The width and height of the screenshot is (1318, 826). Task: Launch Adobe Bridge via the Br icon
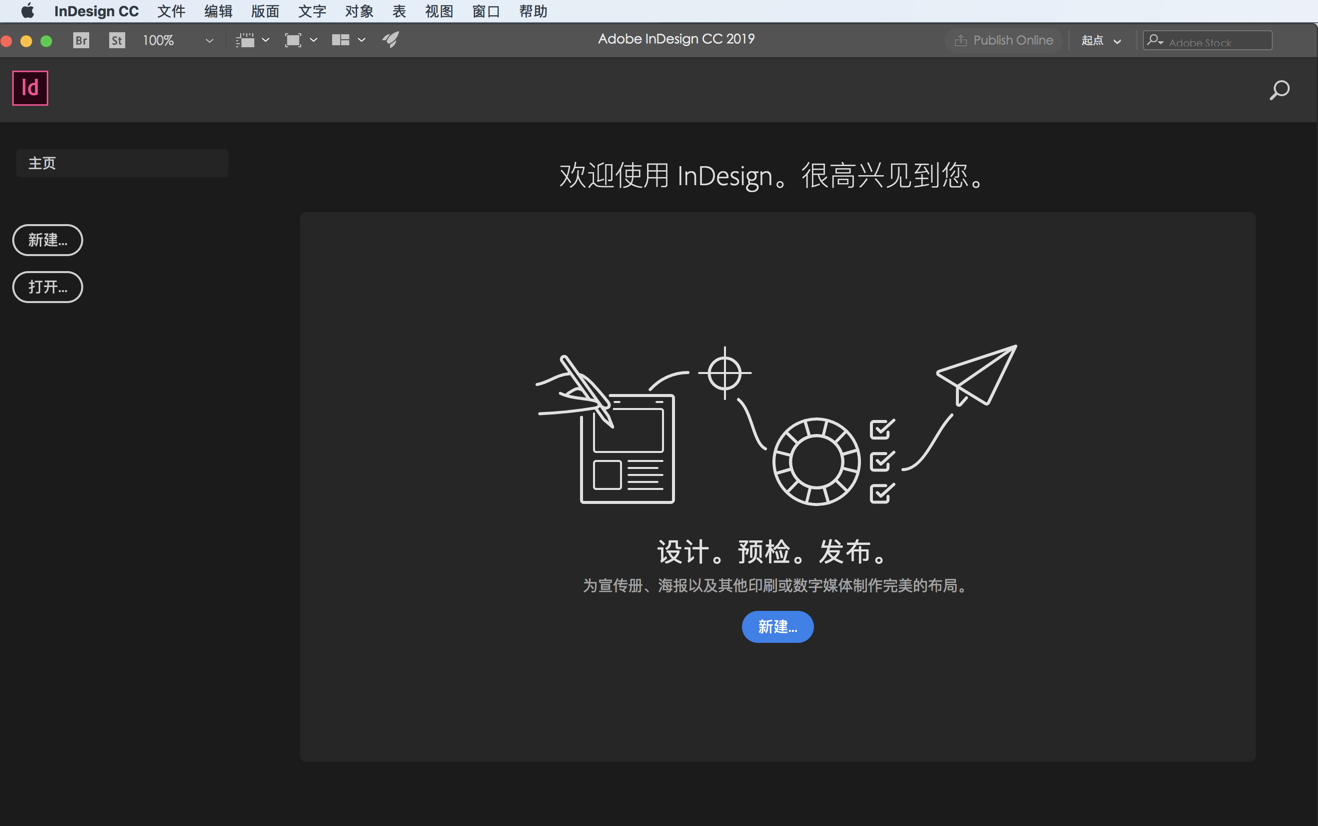coord(81,40)
